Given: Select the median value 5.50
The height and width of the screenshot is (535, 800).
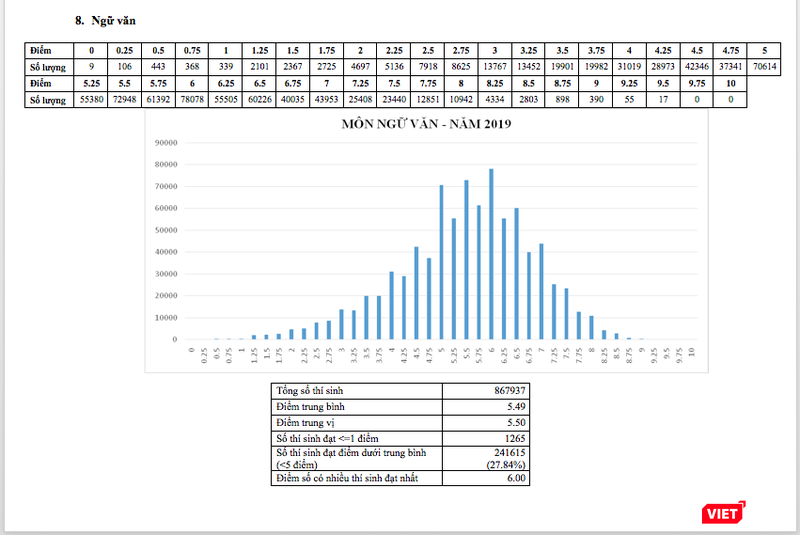Looking at the screenshot, I should (514, 422).
